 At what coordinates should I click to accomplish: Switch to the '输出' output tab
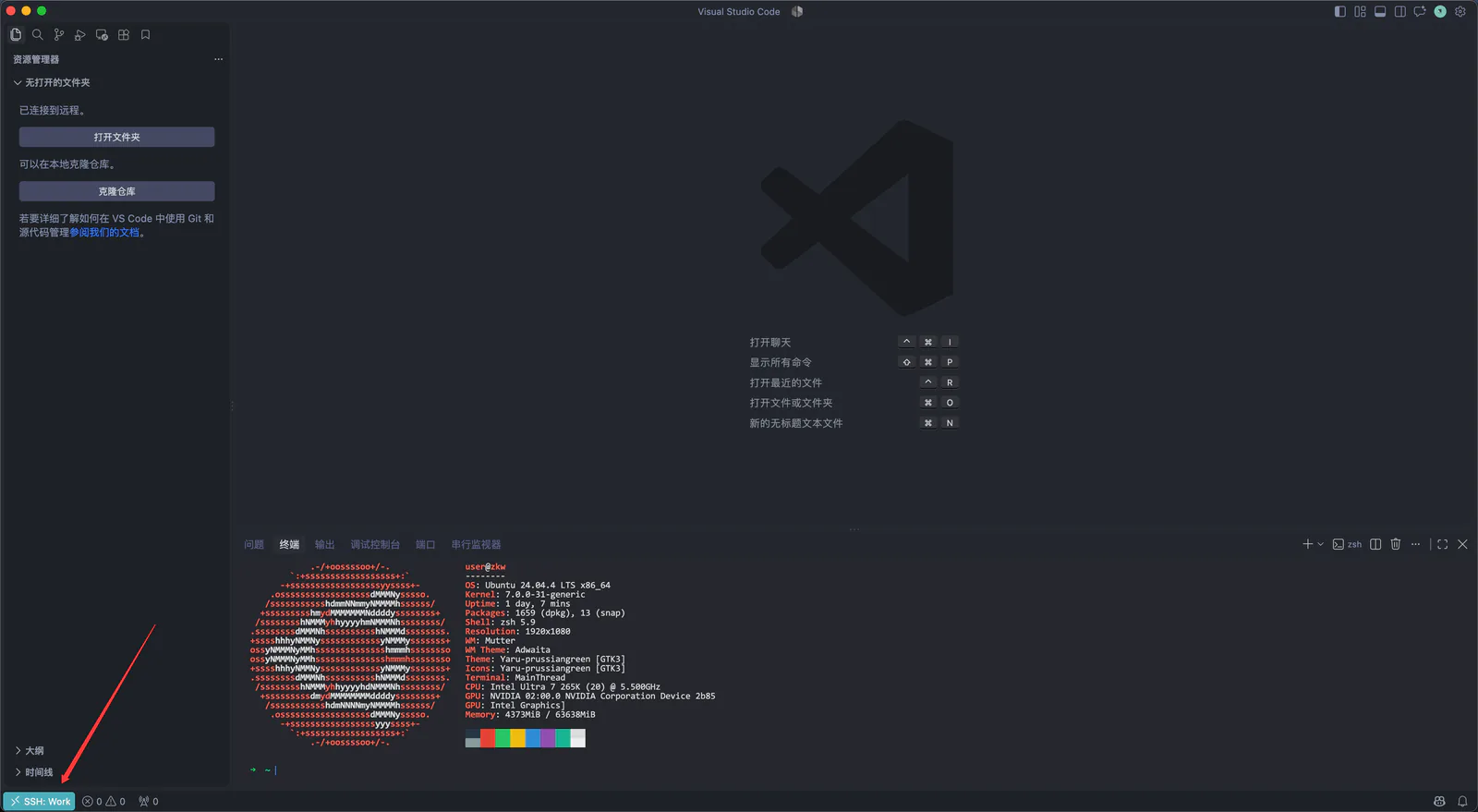(x=325, y=544)
